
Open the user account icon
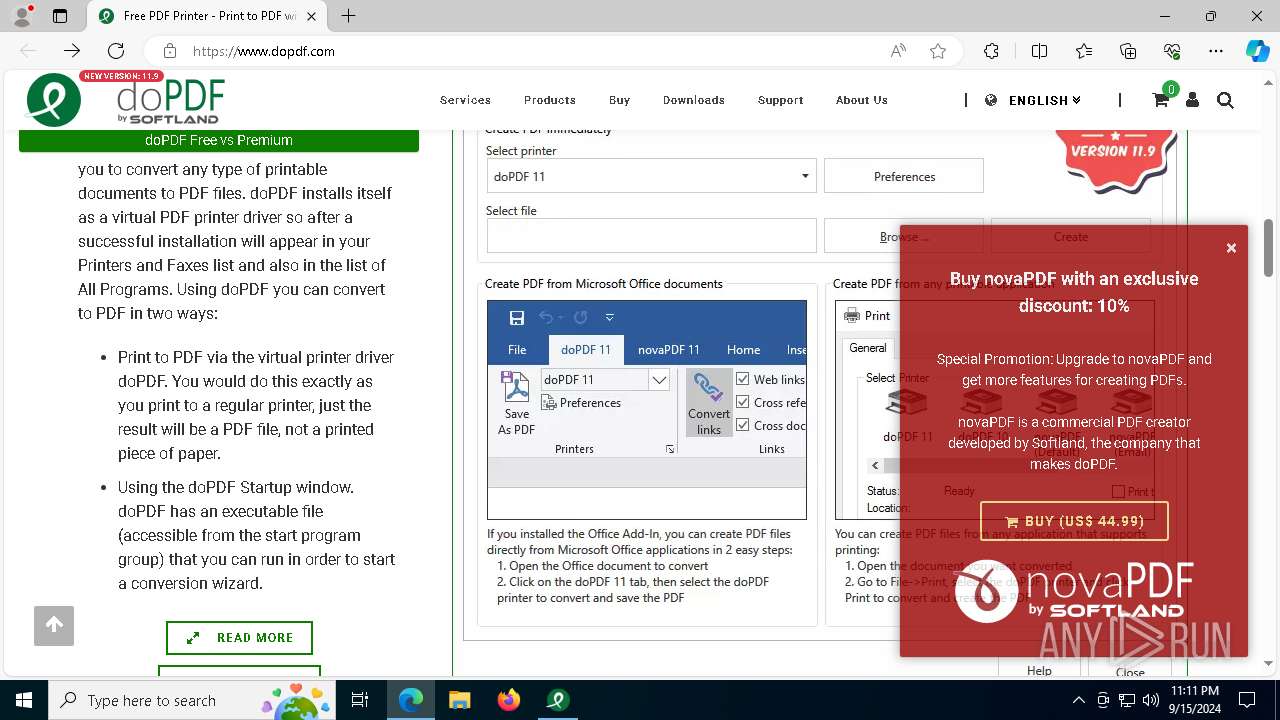click(1192, 100)
